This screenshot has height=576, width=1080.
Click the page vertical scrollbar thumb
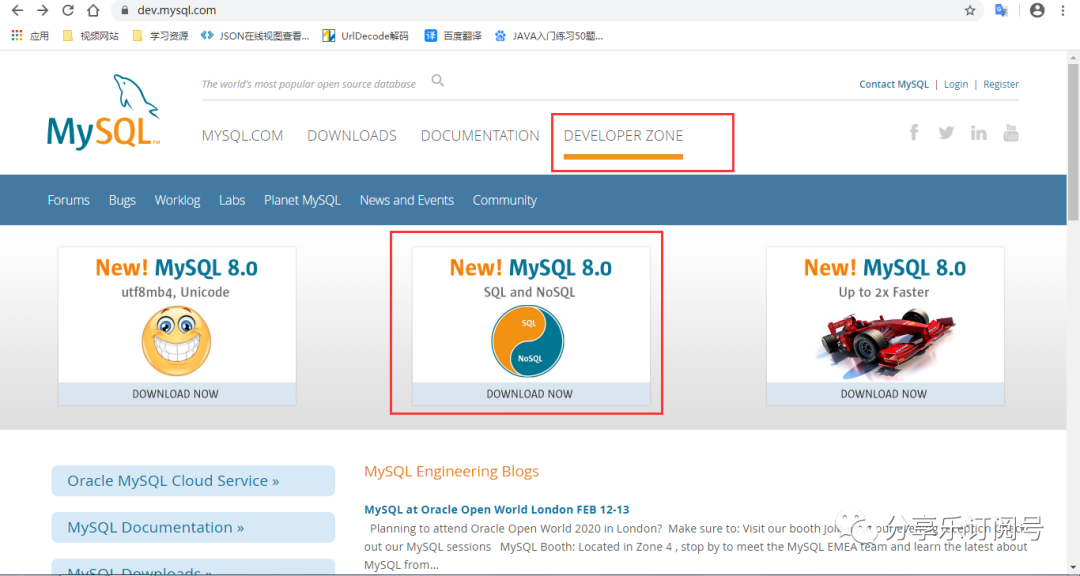(1073, 141)
